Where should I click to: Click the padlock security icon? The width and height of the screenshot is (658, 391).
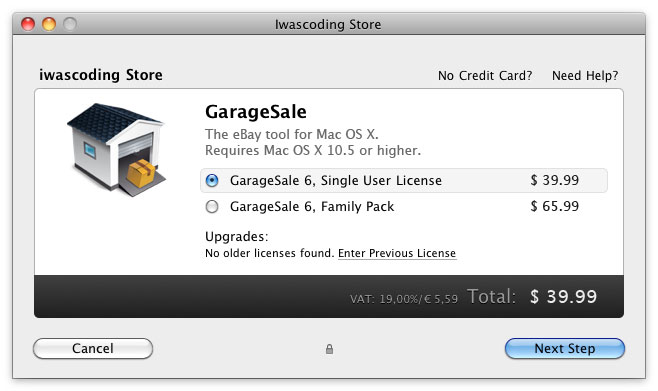pyautogui.click(x=329, y=349)
